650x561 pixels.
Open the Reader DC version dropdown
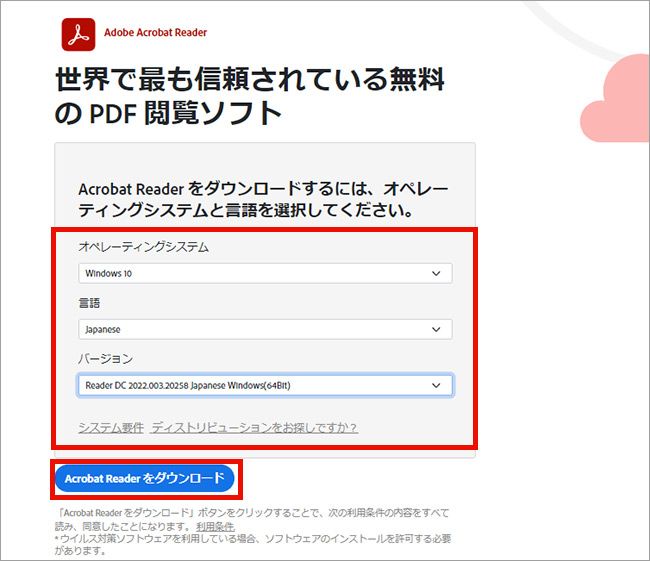point(265,385)
